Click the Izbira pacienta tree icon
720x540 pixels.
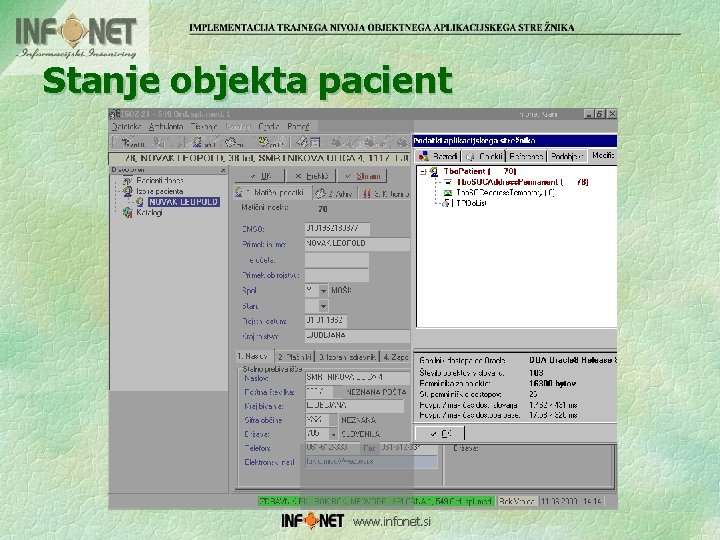tap(128, 191)
